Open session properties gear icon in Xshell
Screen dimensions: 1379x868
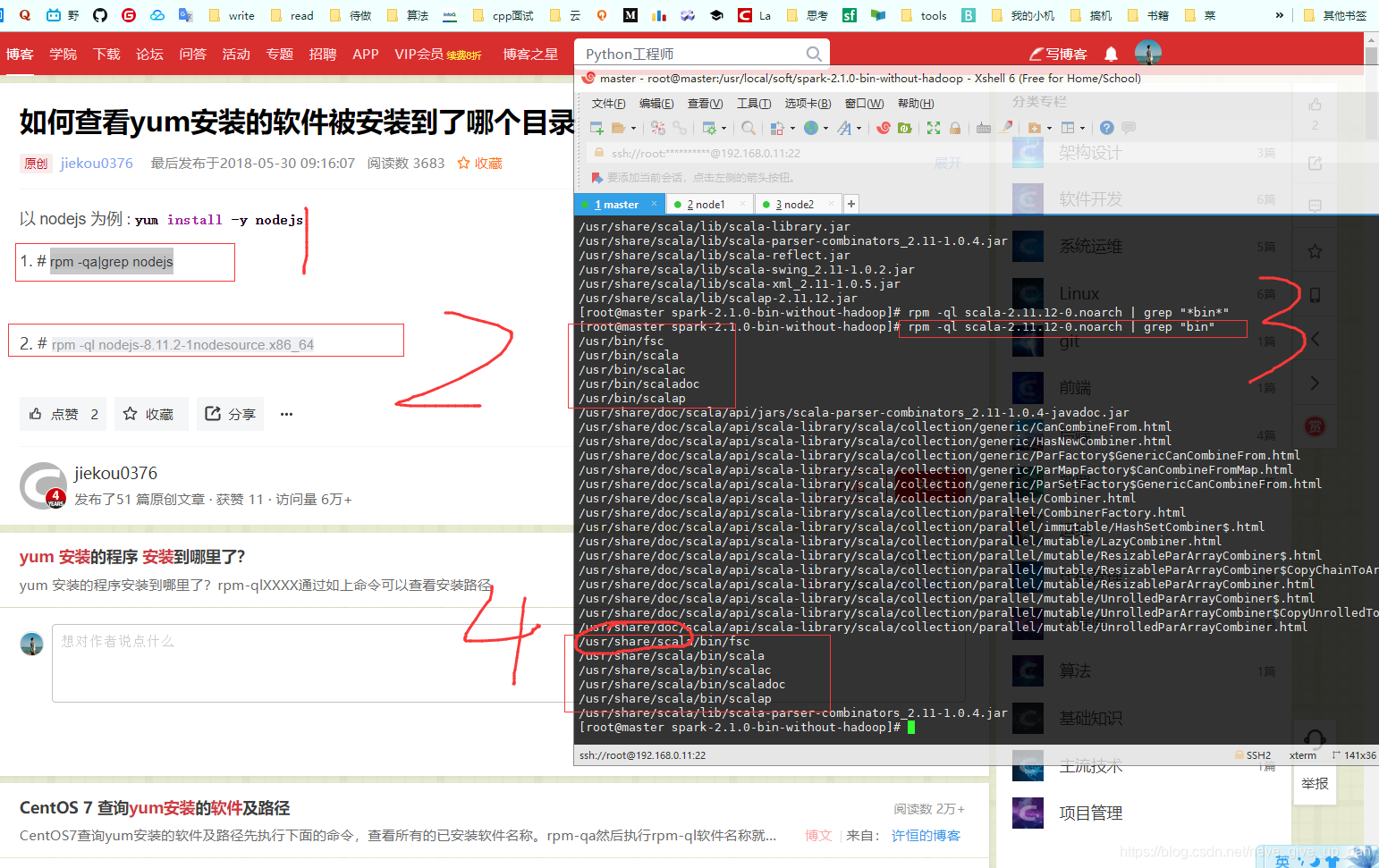tap(709, 128)
